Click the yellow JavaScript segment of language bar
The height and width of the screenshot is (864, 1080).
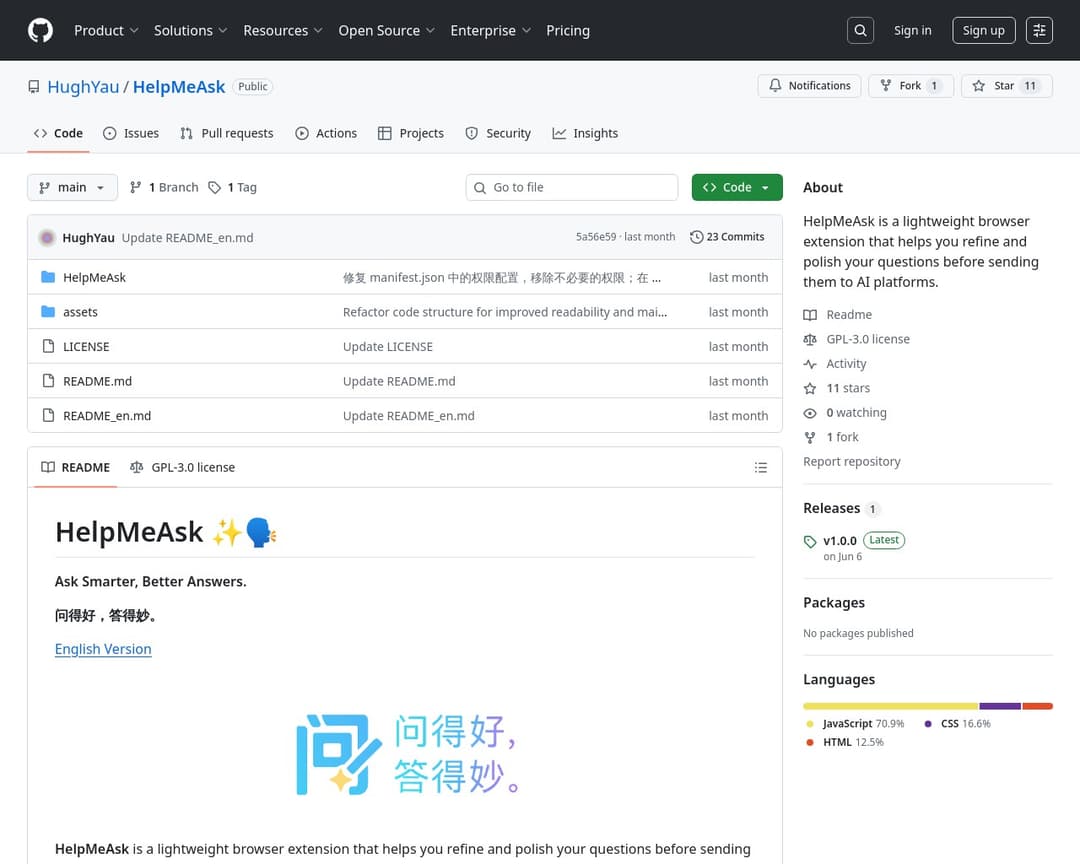(891, 706)
